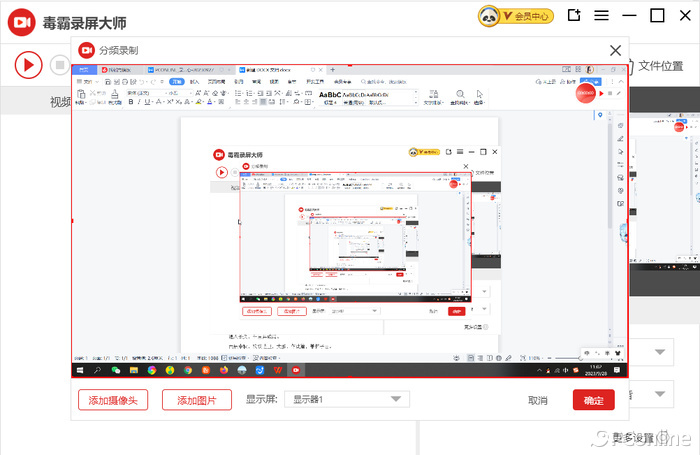Maximize the 毒霸录屏大师 window
This screenshot has width=700, height=455.
click(657, 16)
